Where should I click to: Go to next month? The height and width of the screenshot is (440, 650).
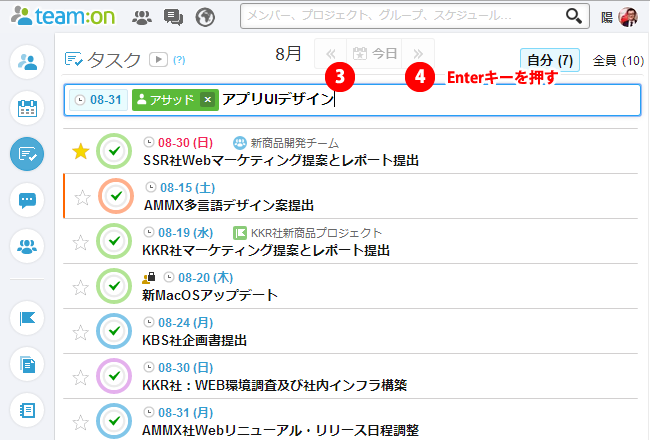point(418,54)
